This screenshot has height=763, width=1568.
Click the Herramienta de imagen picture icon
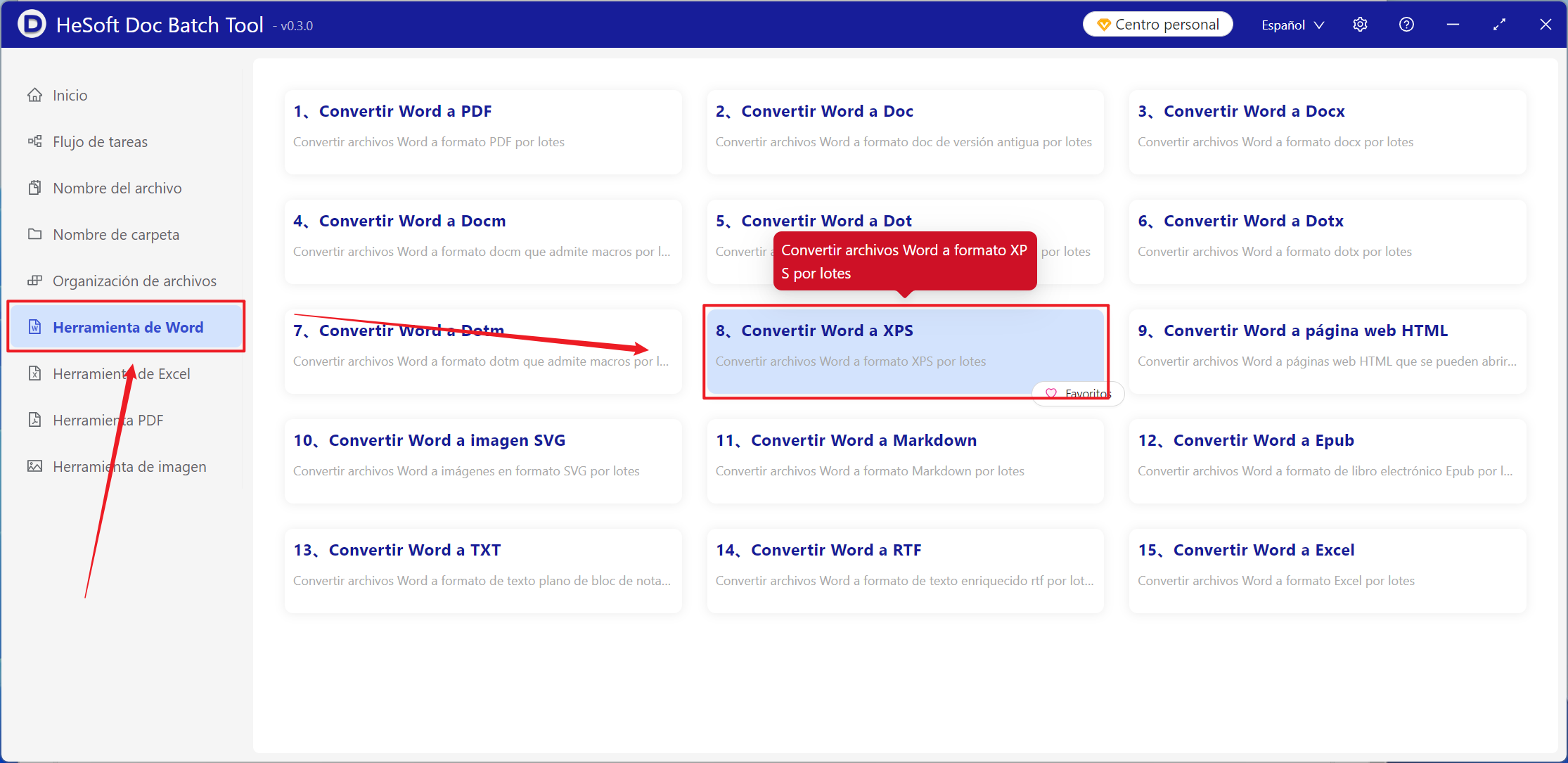[x=34, y=466]
